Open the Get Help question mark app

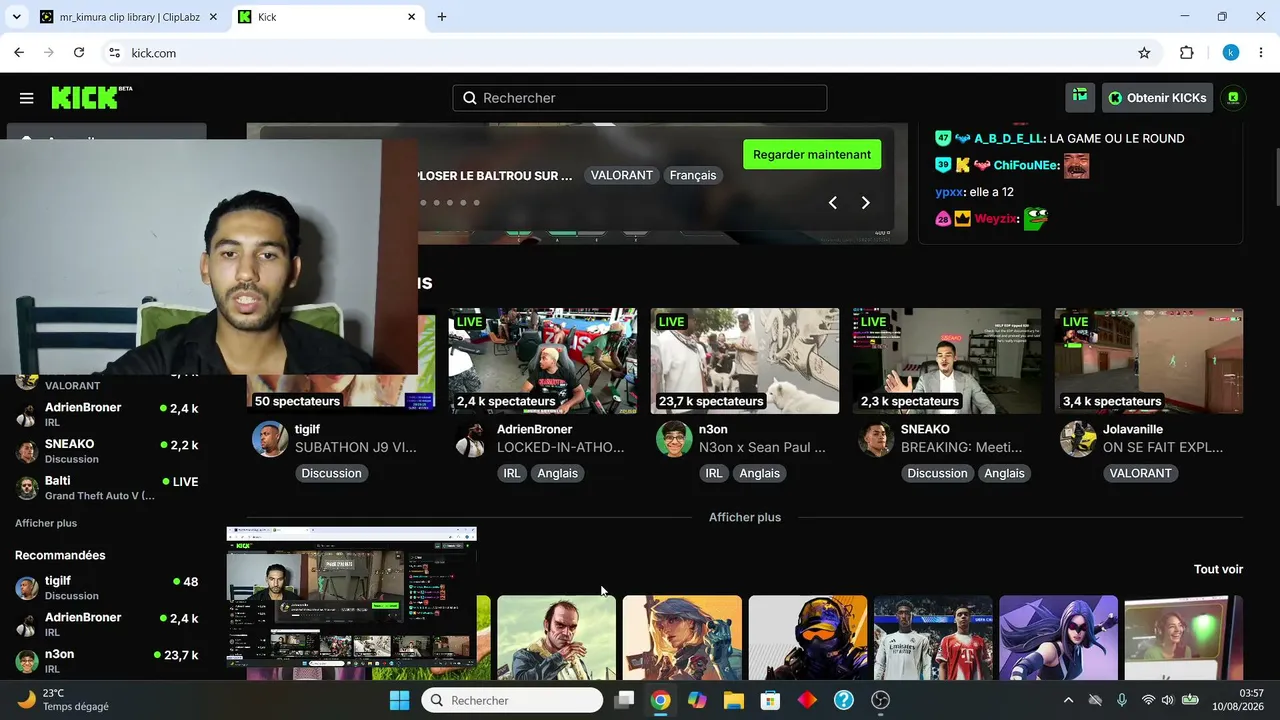tap(844, 700)
